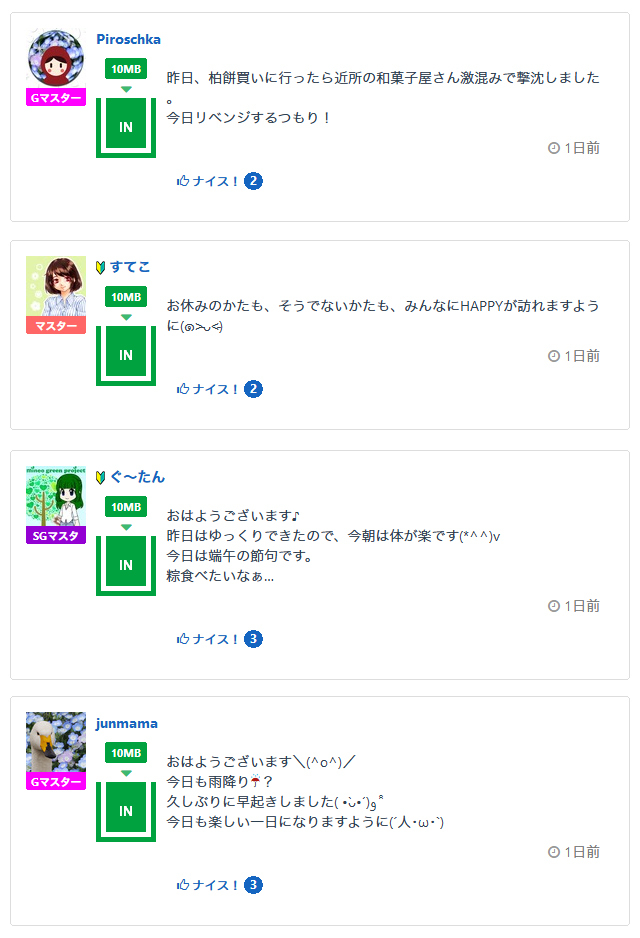Open すてこ's girl avatar thumbnail

55,286
